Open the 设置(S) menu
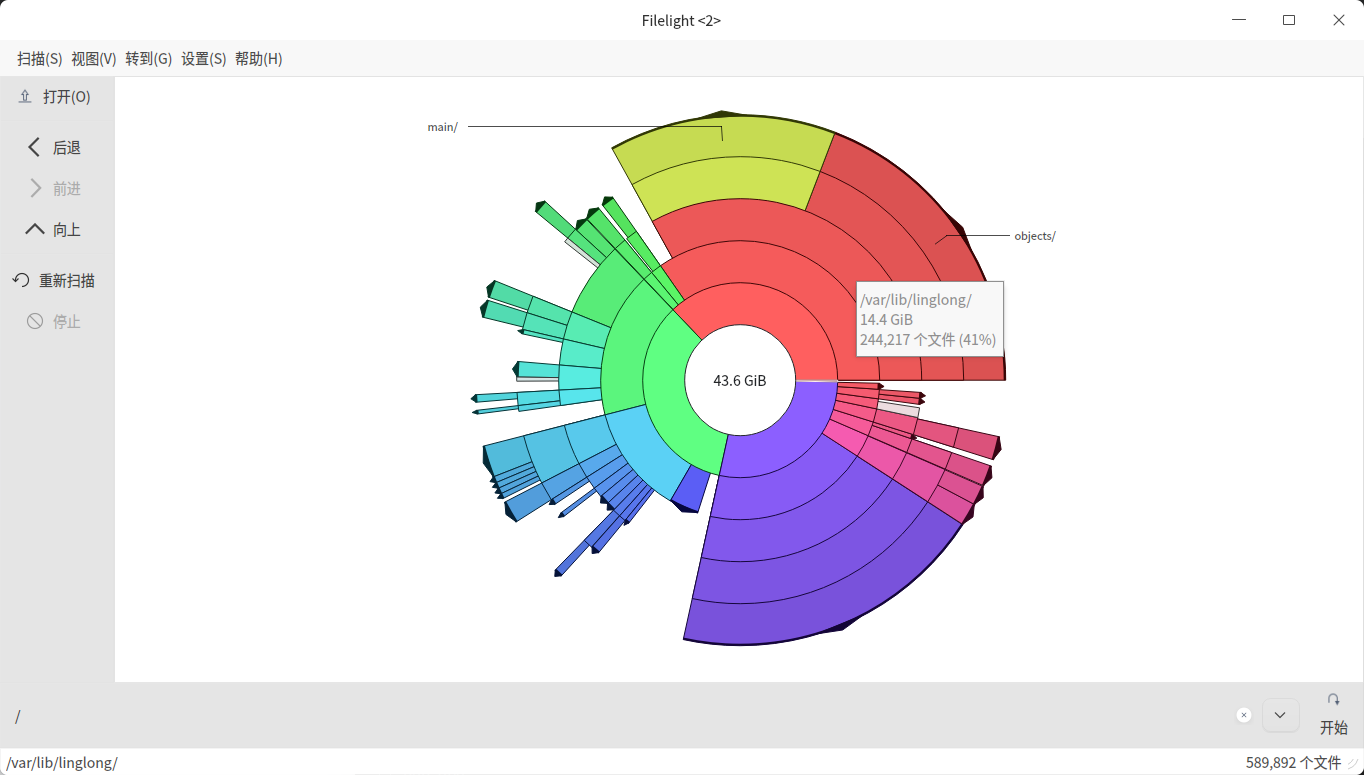1364x775 pixels. [x=204, y=59]
